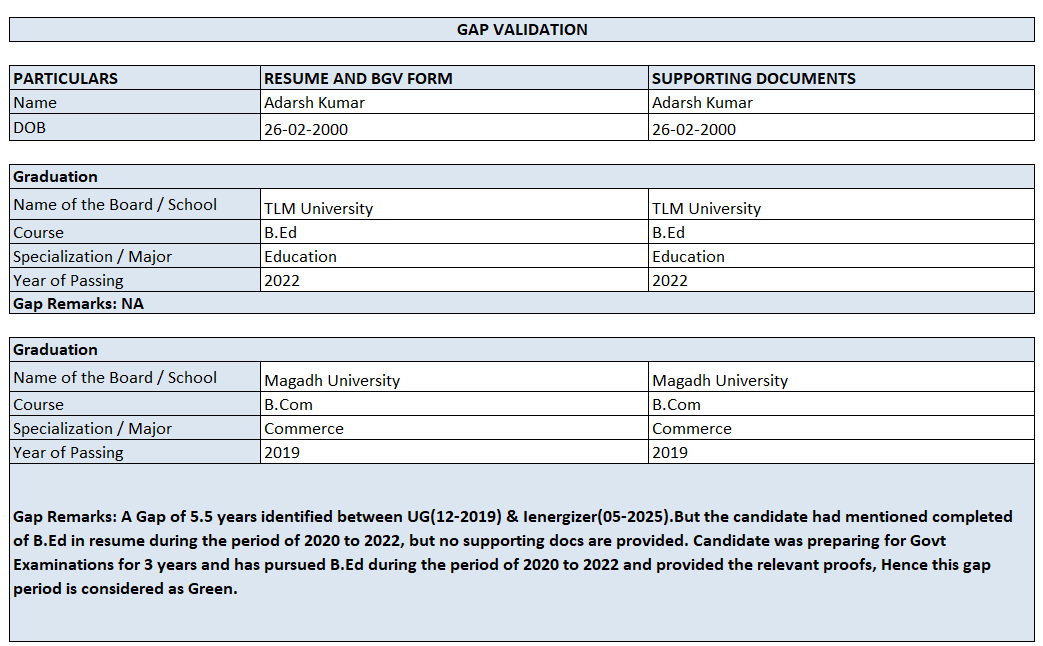Select the 5.5 years Gap Remarks paragraph cell
The image size is (1043, 646).
521,552
